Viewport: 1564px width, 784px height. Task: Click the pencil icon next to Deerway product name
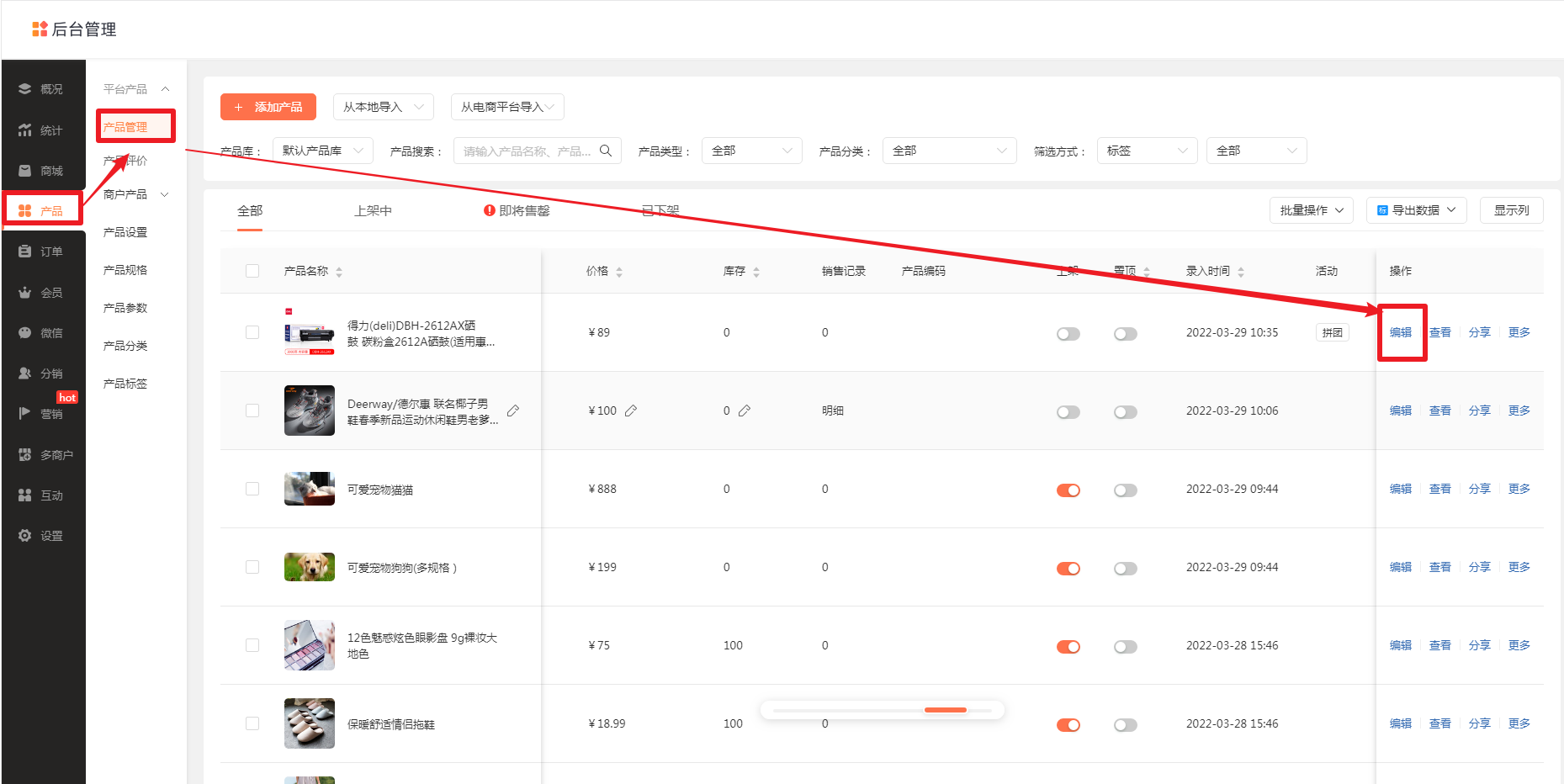tap(513, 411)
